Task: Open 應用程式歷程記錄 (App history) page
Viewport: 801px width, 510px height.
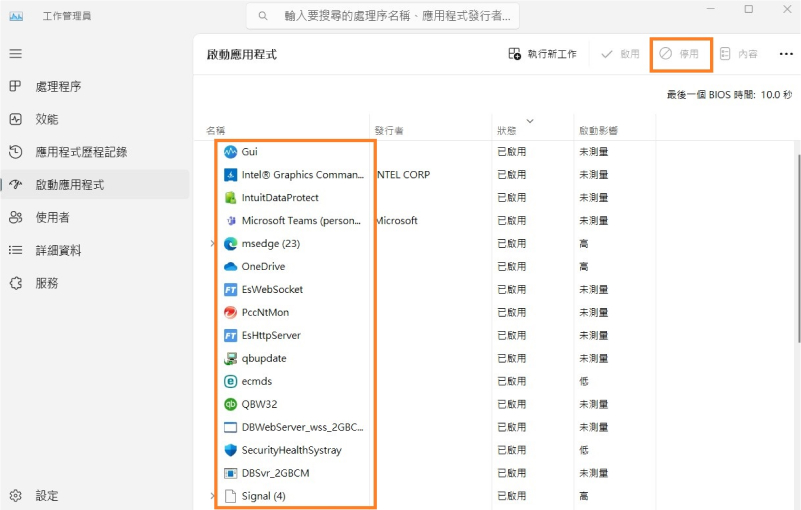Action: pos(81,152)
